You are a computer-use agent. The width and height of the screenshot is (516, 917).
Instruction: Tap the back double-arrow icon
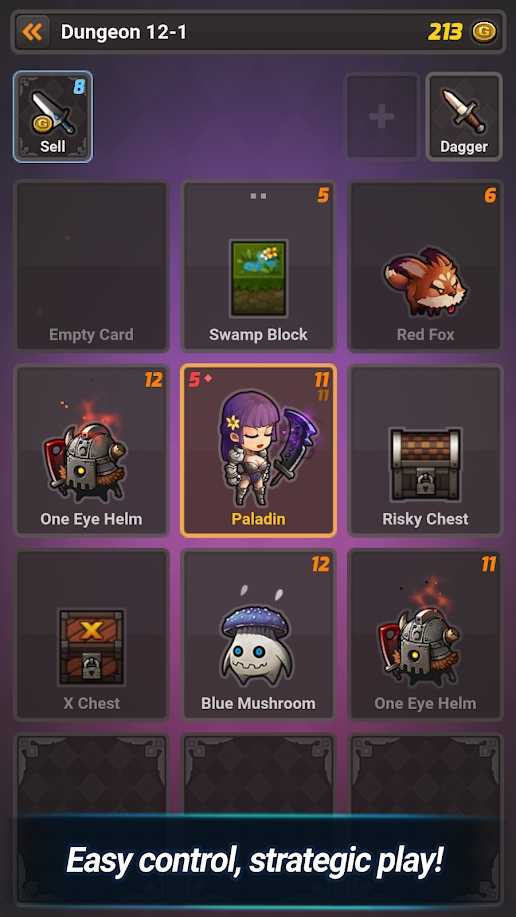coord(32,32)
